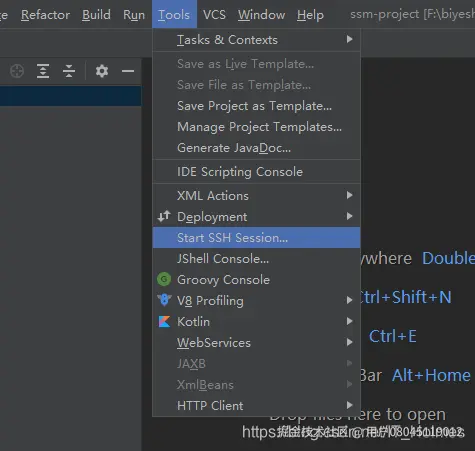Open the Refactor menu
This screenshot has height=451, width=475.
45,15
